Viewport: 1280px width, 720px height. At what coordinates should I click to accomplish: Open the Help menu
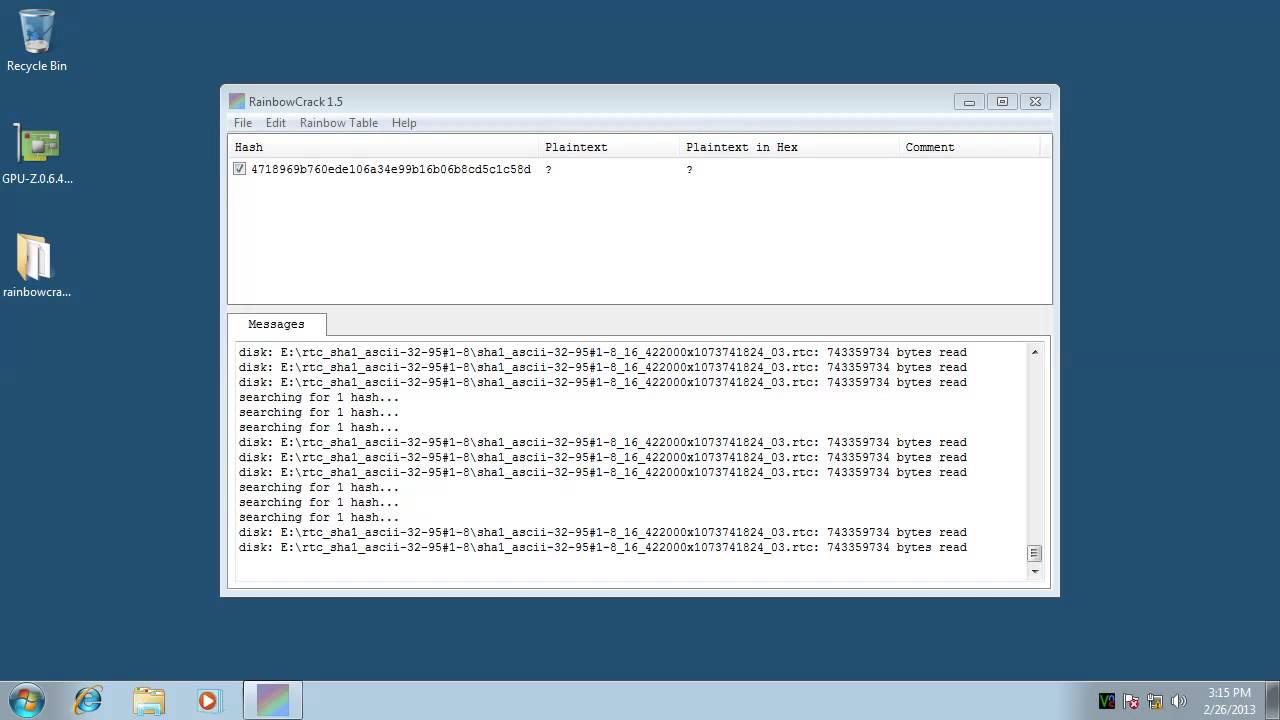tap(404, 123)
